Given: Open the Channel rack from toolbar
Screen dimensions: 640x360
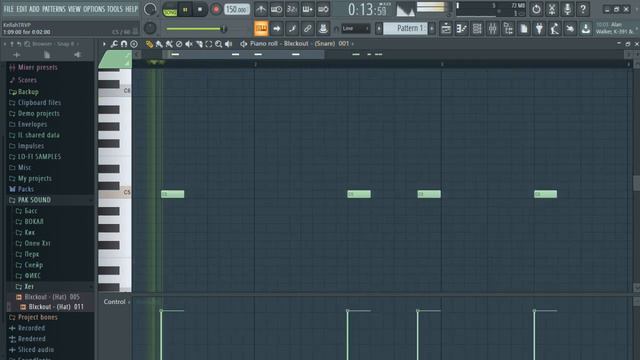Looking at the screenshot, I should coord(477,29).
